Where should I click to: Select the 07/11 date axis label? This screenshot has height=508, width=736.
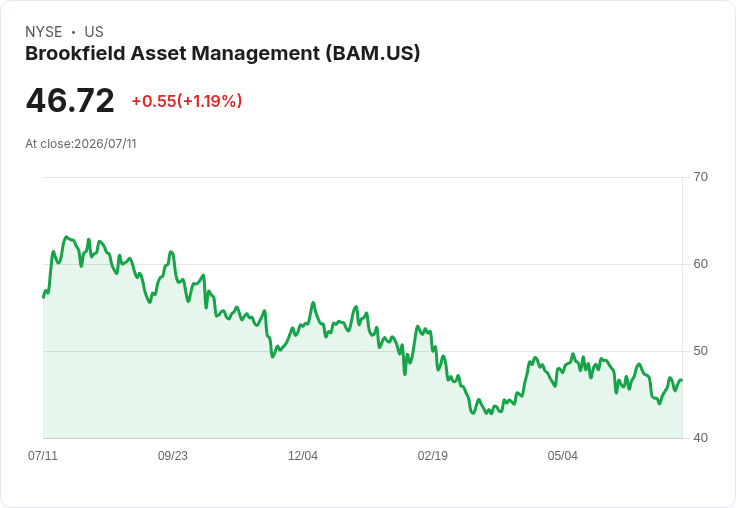point(43,456)
